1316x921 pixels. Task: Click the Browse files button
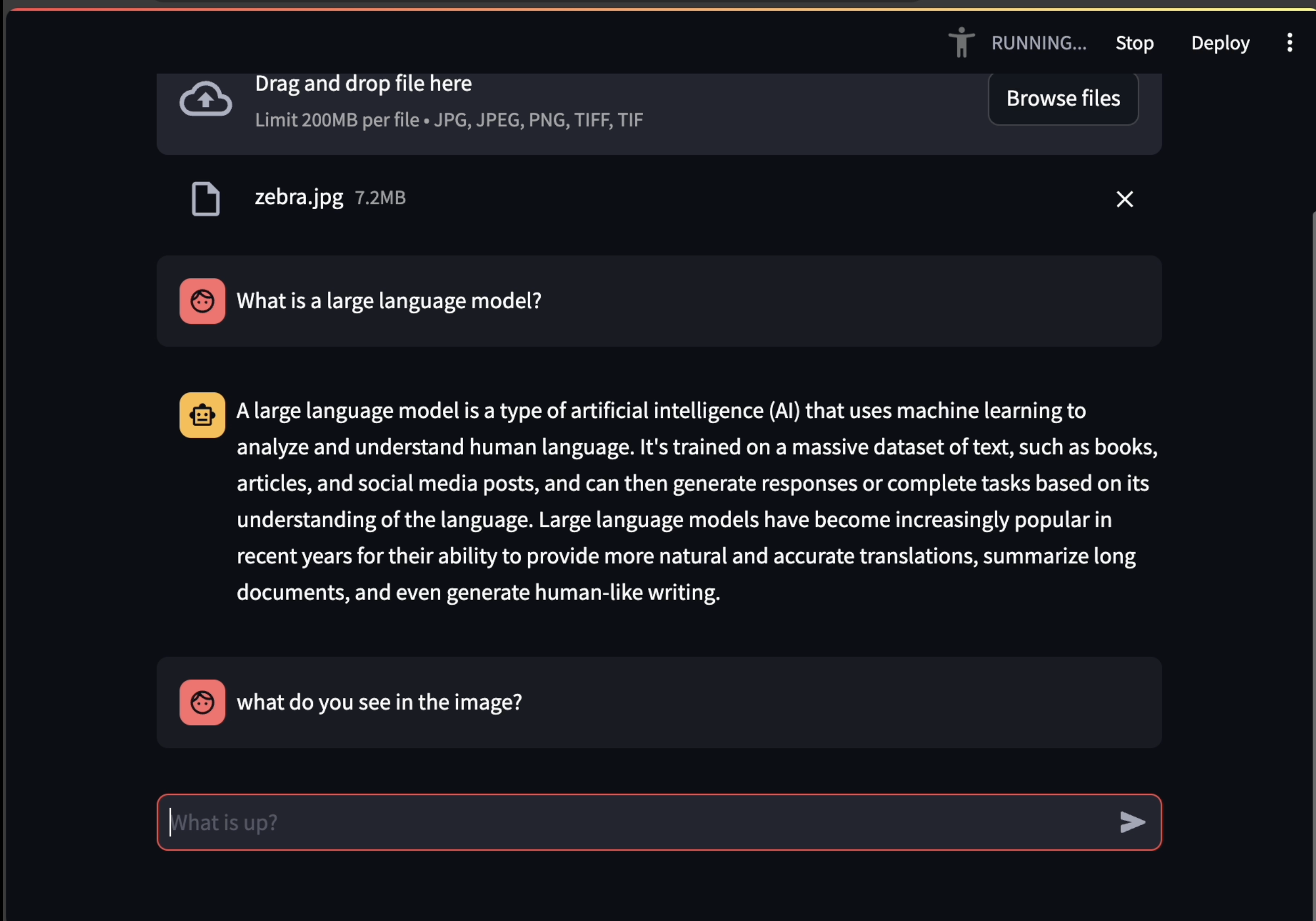(x=1063, y=98)
